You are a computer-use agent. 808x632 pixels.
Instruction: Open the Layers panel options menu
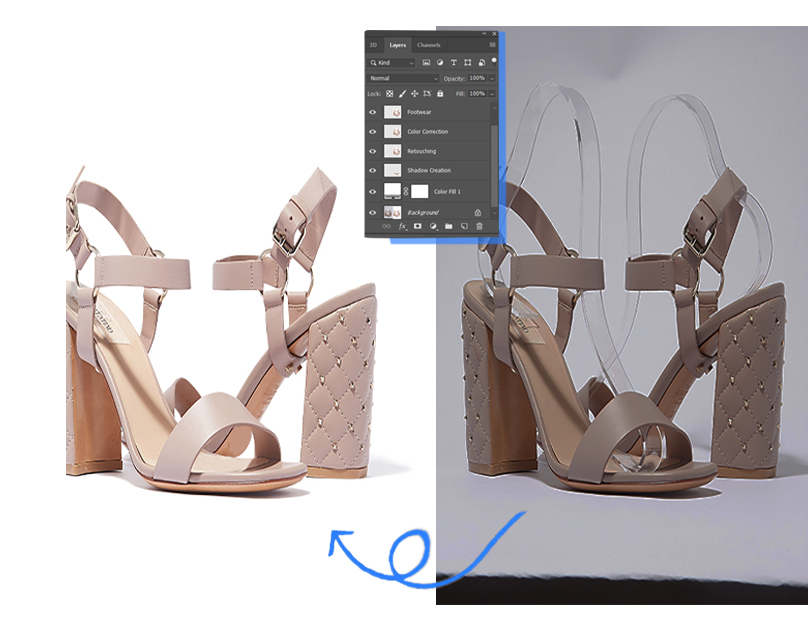492,45
